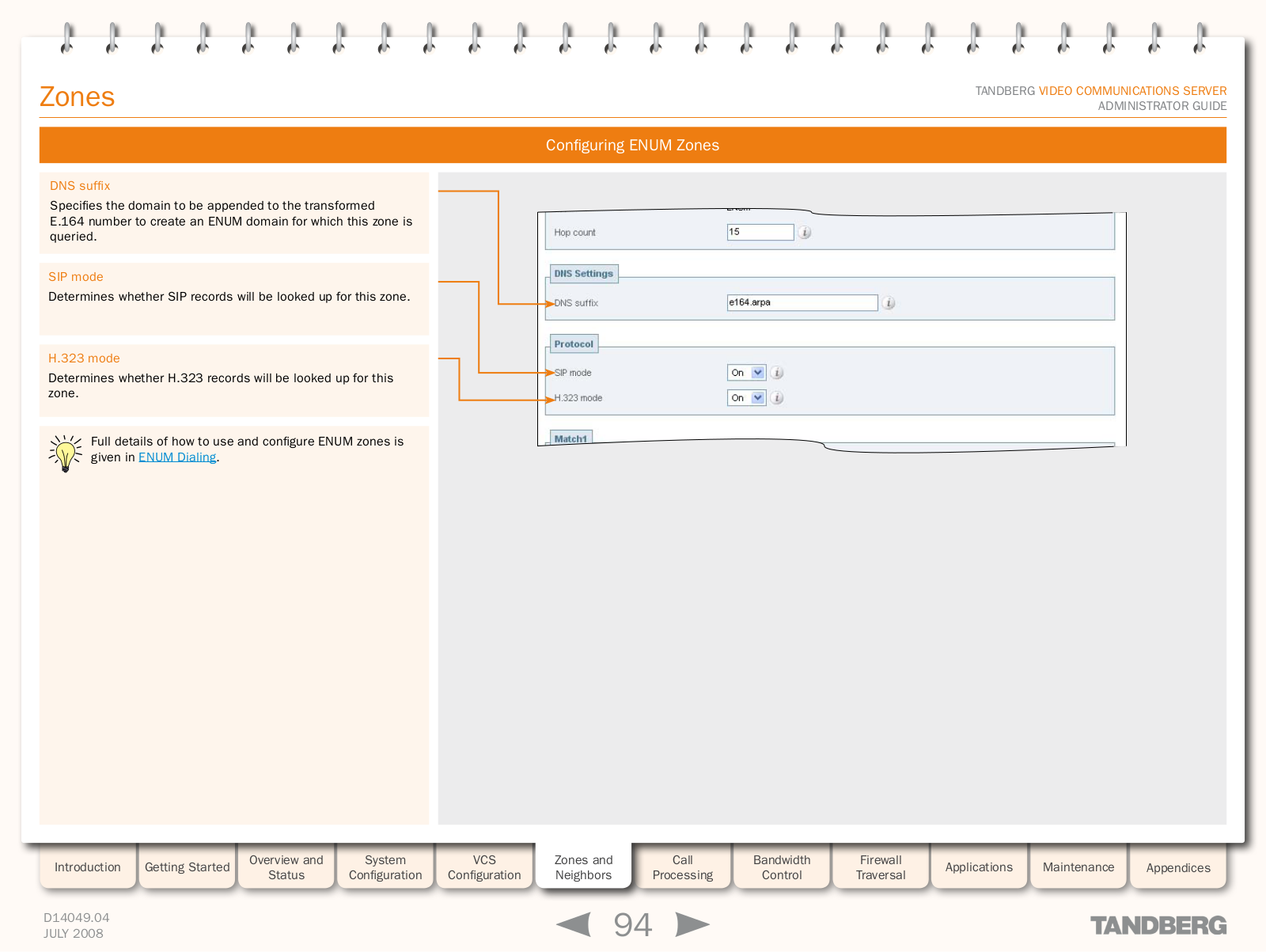Open the ENUM Dialing link
Screen dimensions: 1266x952
(x=177, y=457)
